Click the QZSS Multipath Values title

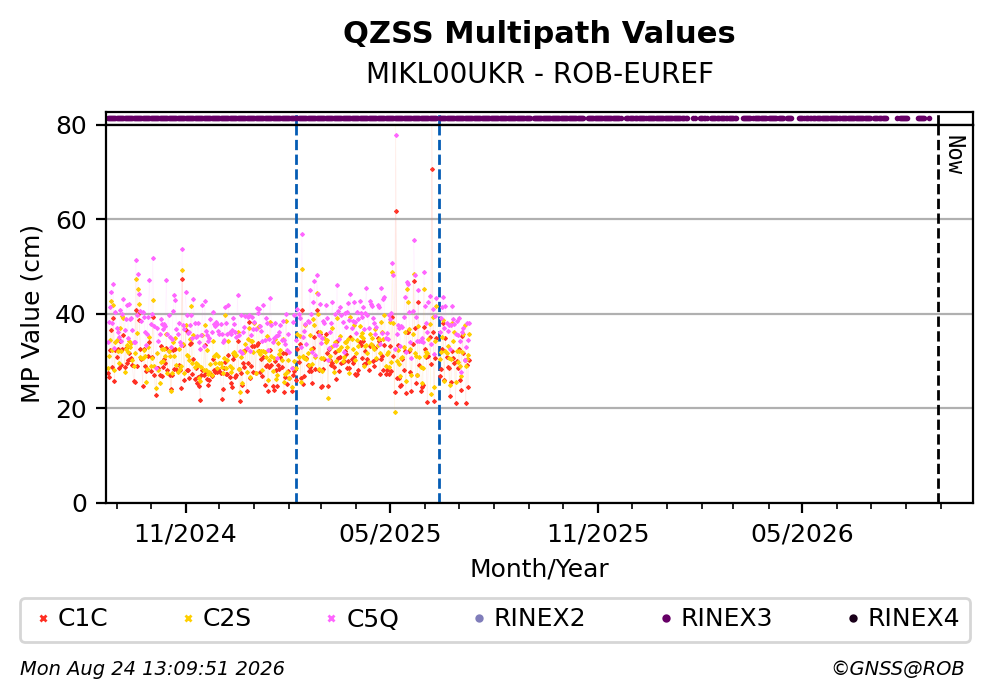[x=539, y=33]
